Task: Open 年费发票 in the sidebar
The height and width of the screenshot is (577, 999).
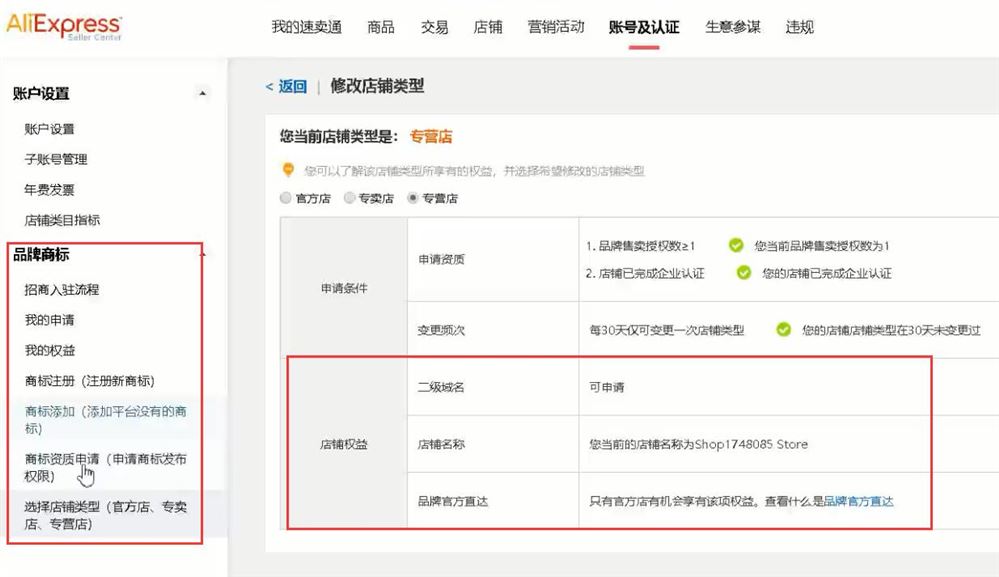Action: [x=50, y=190]
